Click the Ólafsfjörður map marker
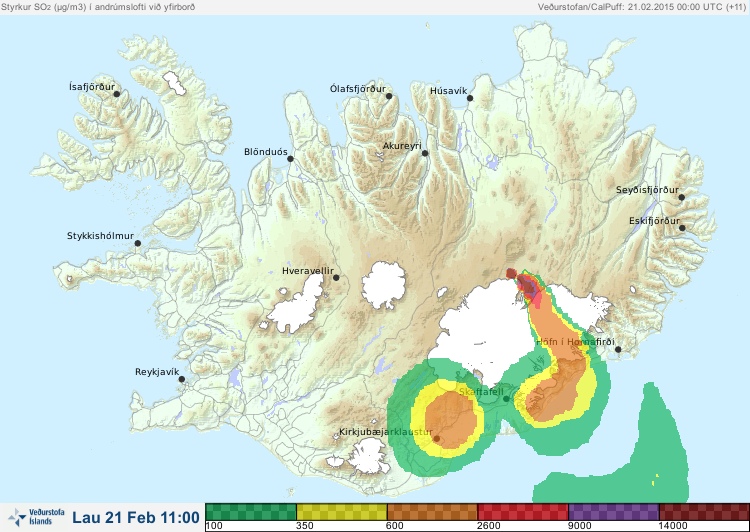This screenshot has width=750, height=532. 389,96
